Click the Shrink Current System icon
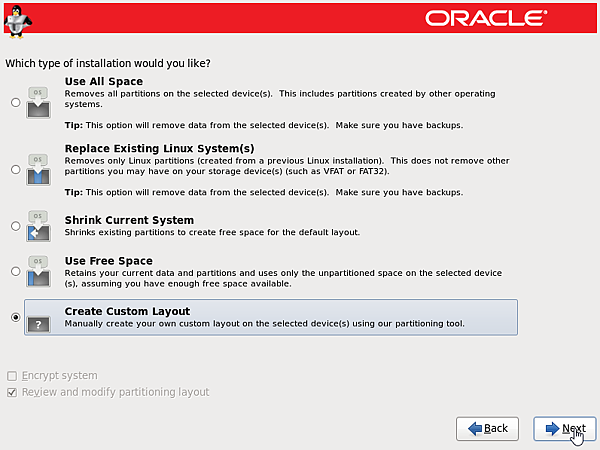The height and width of the screenshot is (450, 600). pos(38,226)
